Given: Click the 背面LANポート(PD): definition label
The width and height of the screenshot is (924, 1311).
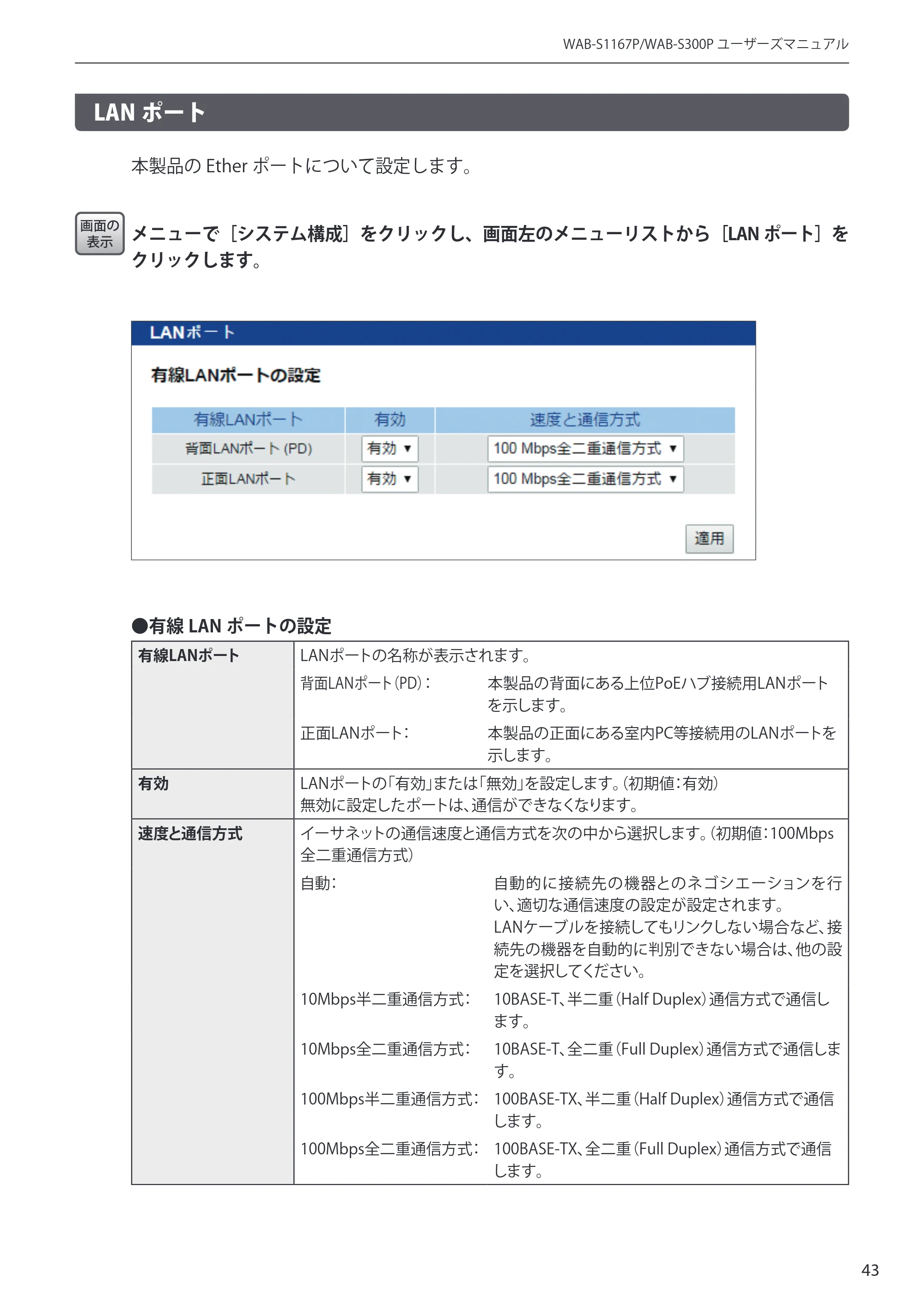Looking at the screenshot, I should coord(365,684).
